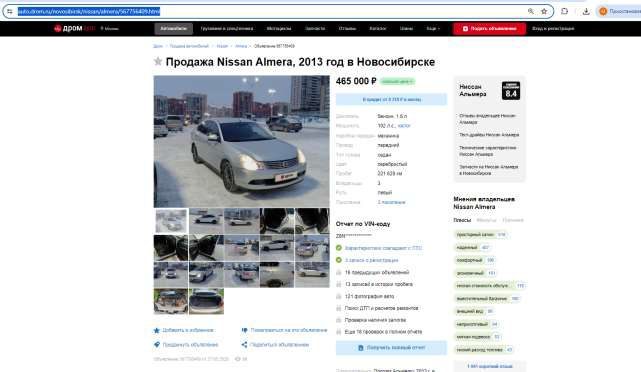Viewport: 641px width, 372px height.
Task: Open Каталог in the navigation bar
Action: (377, 29)
